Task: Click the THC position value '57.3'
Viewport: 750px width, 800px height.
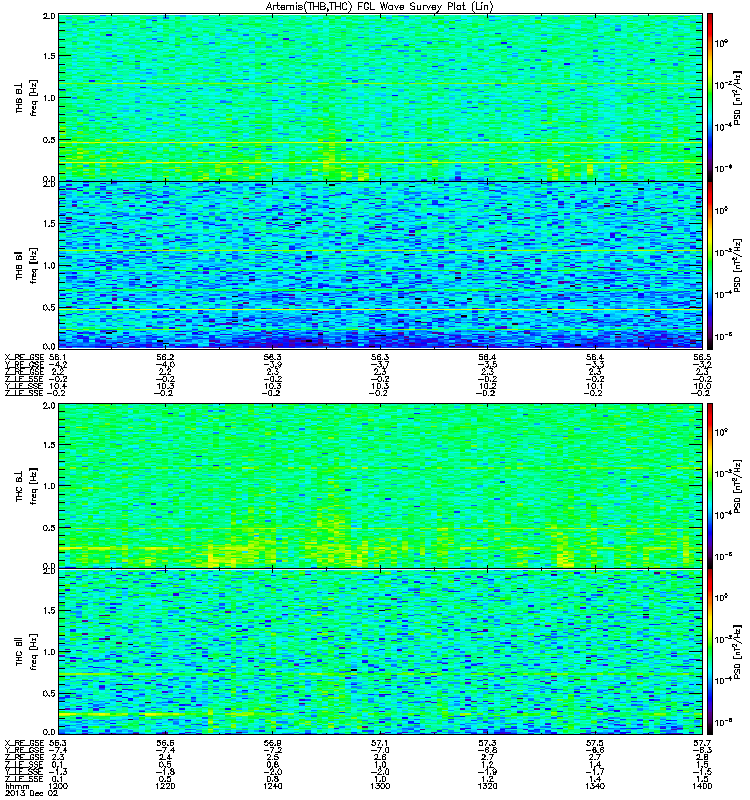Action: coord(487,743)
